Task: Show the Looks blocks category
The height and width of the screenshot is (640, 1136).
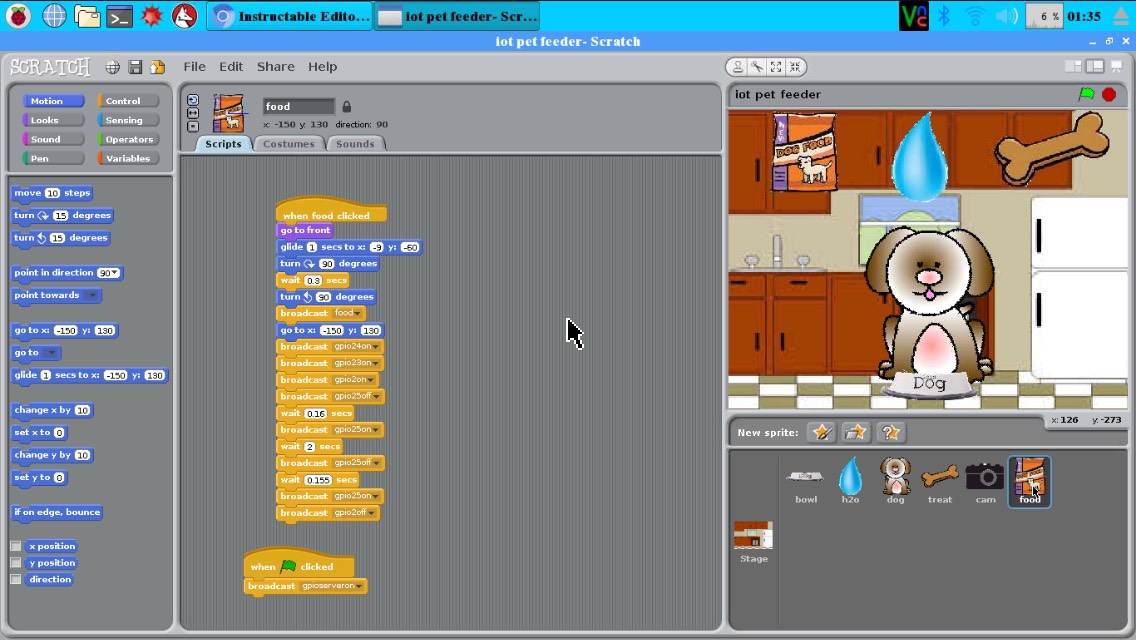Action: point(52,120)
